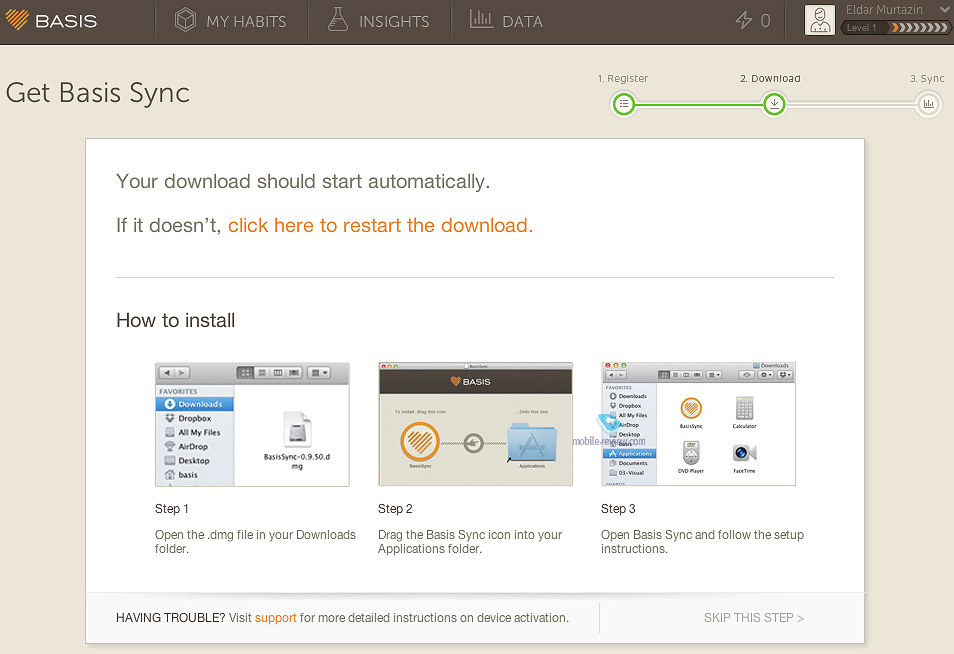Image resolution: width=954 pixels, height=654 pixels.
Task: Click the Step 1 Downloads folder thumbnail
Action: 252,425
